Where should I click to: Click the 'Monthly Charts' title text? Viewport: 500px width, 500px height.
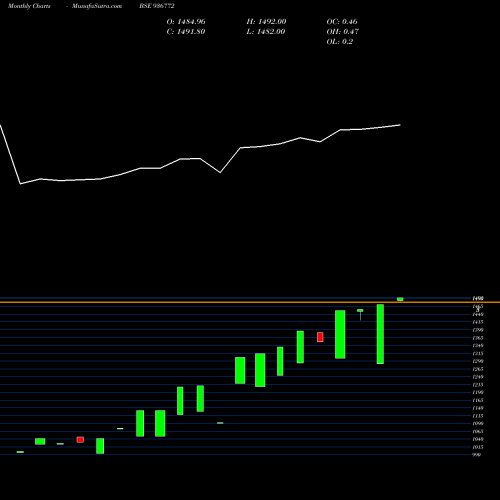coord(29,6)
